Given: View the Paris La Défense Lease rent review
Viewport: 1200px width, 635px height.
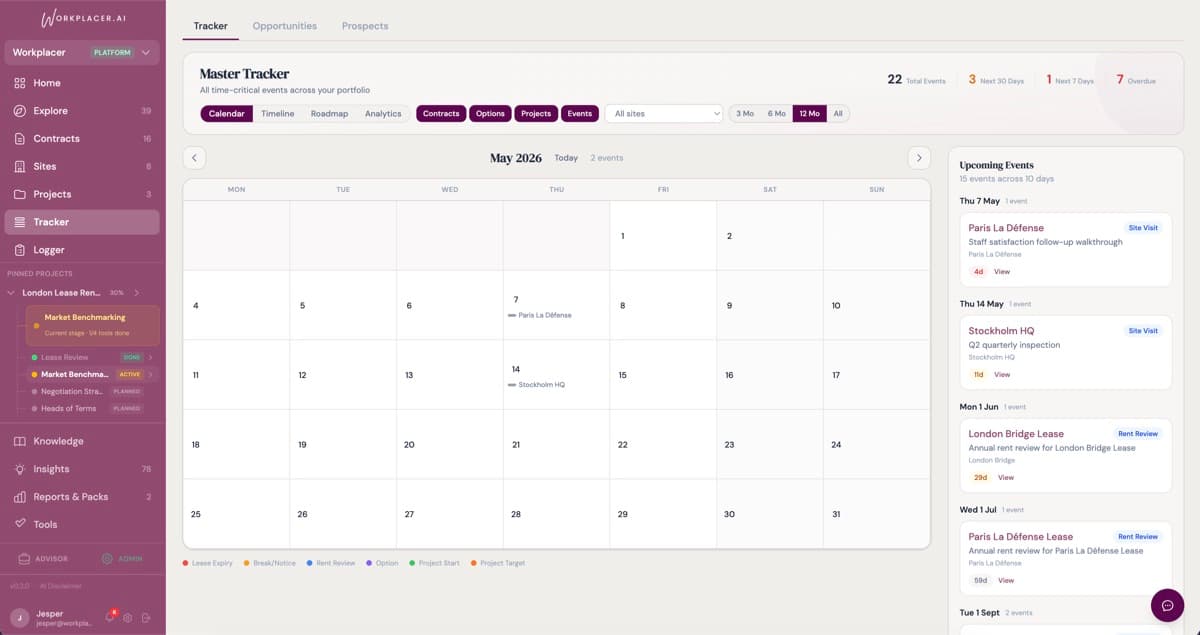Looking at the screenshot, I should [x=1006, y=581].
